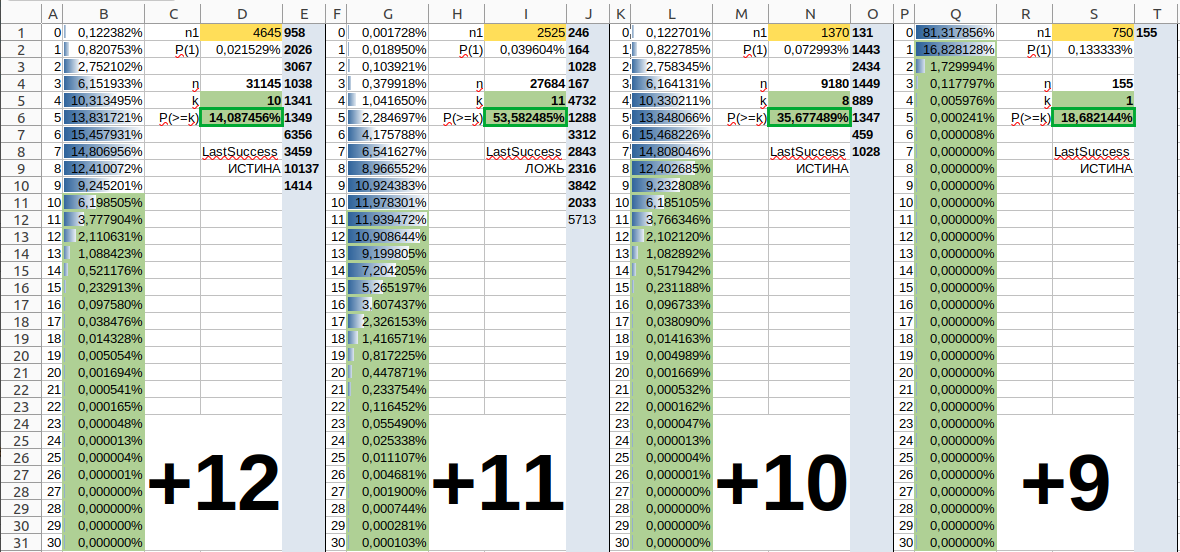
Task: Select column header Q
Action: [x=956, y=14]
